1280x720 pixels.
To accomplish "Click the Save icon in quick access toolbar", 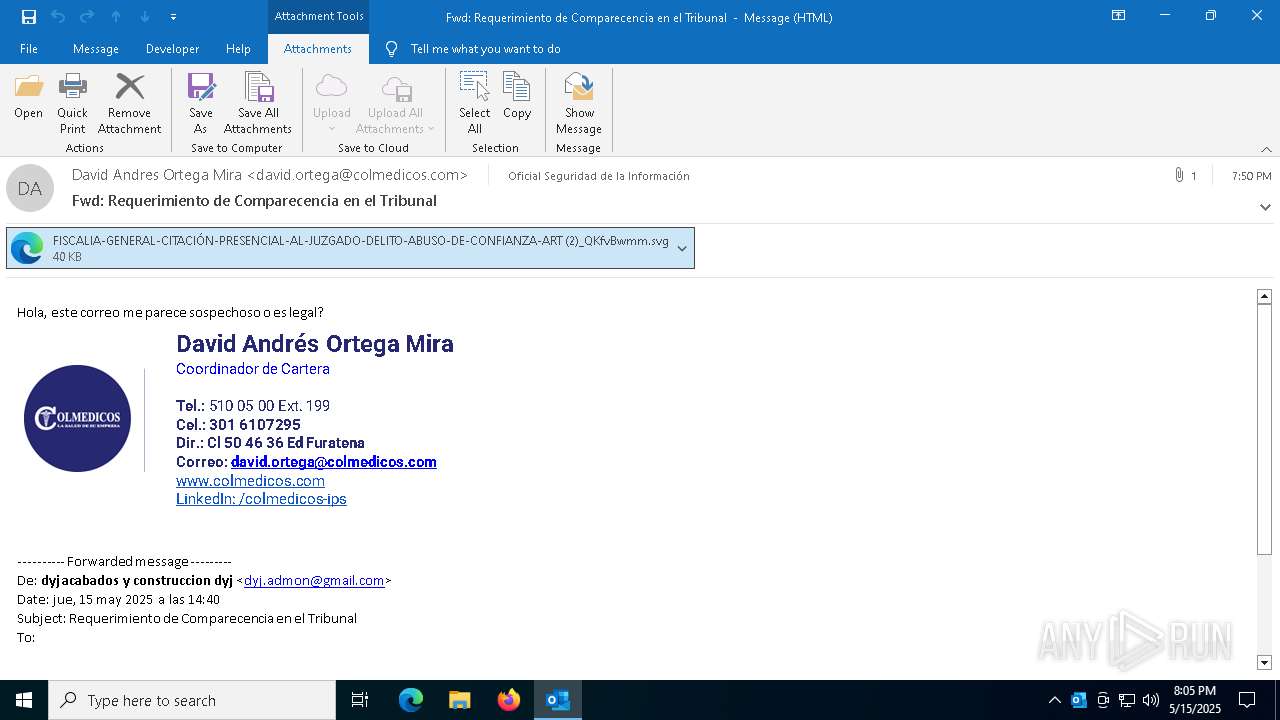I will (x=29, y=17).
